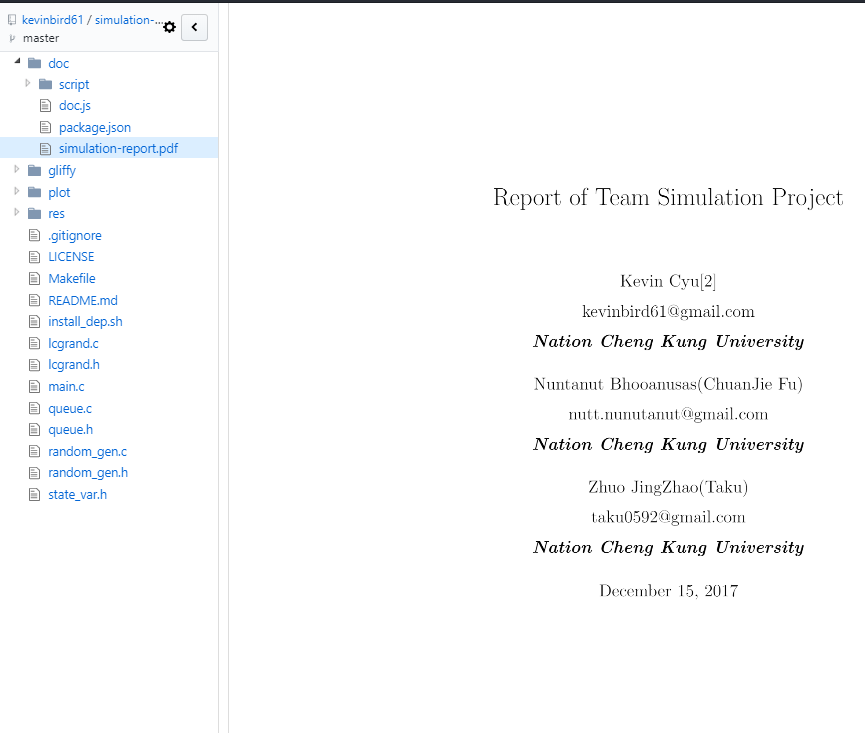This screenshot has height=733, width=865.
Task: Open queue.h
Action: point(71,430)
